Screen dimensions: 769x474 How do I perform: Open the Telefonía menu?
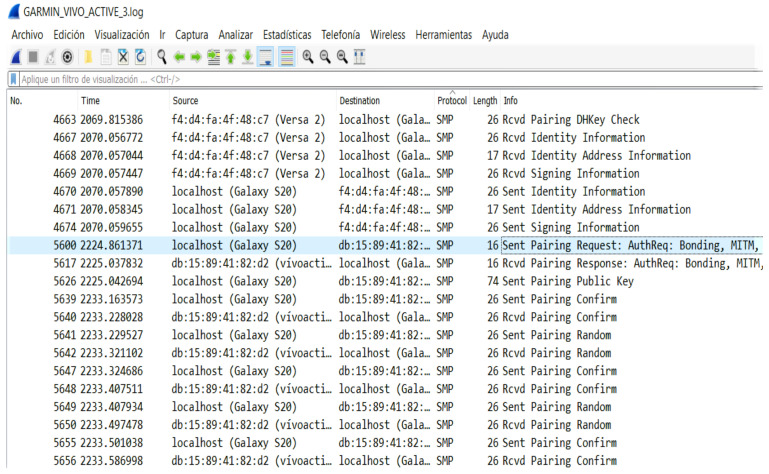click(x=340, y=35)
